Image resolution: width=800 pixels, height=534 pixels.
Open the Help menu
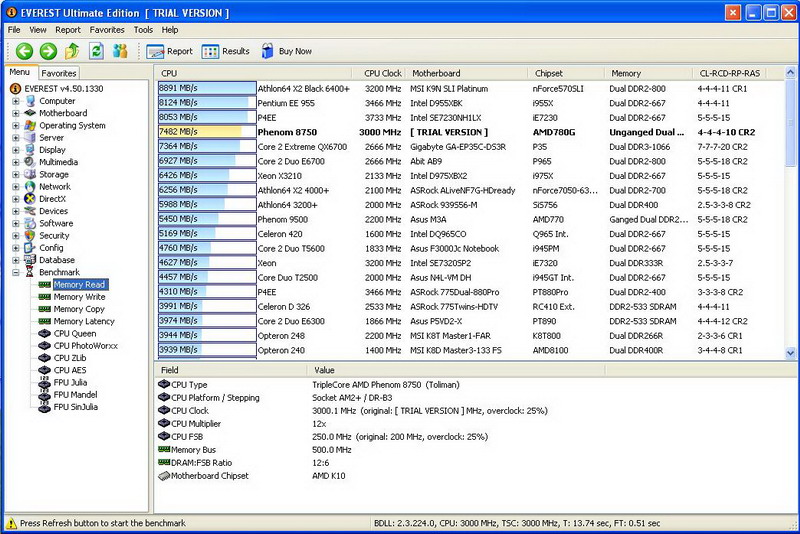coord(170,30)
